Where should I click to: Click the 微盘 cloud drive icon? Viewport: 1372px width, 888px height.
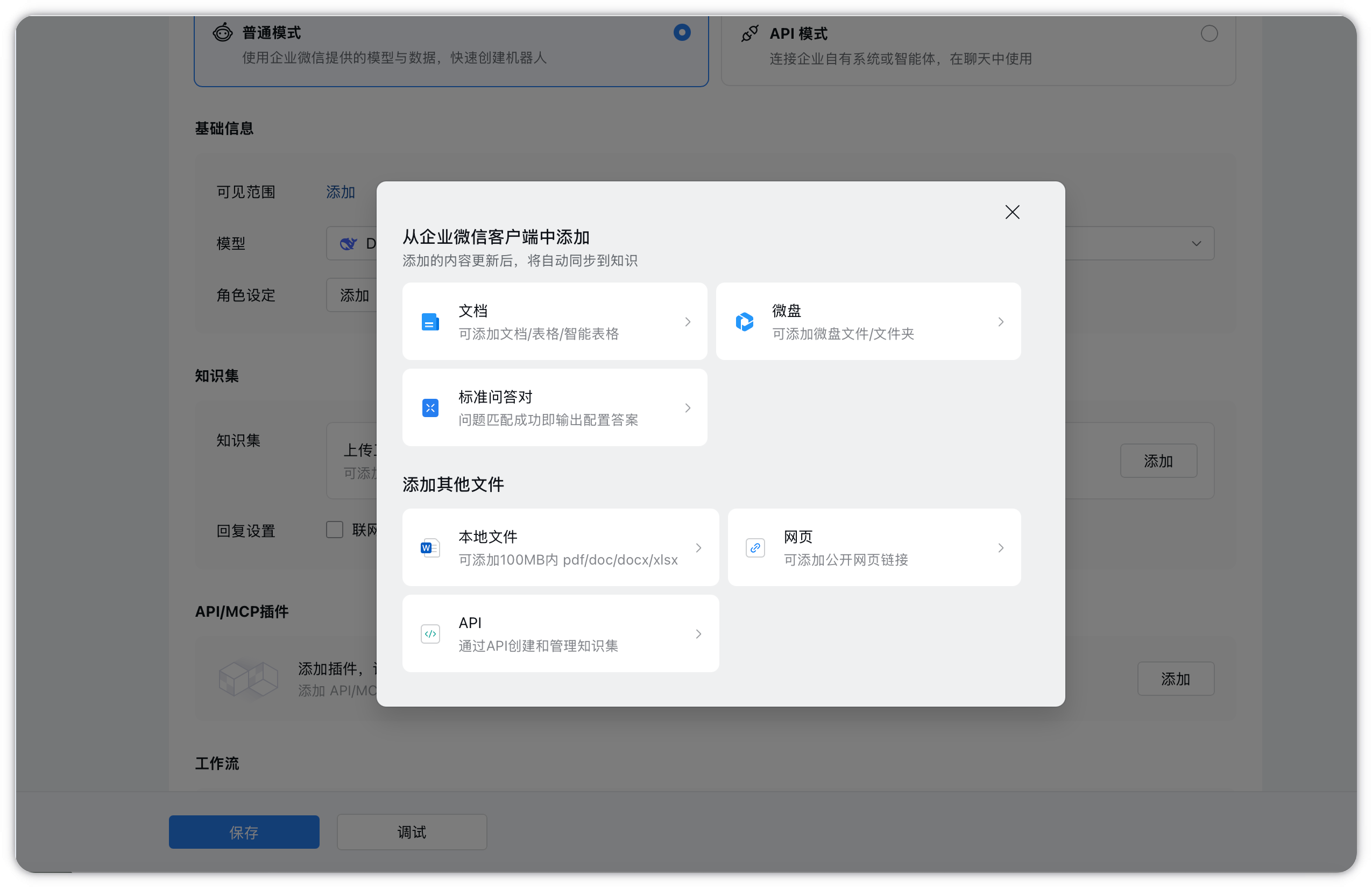pos(744,322)
